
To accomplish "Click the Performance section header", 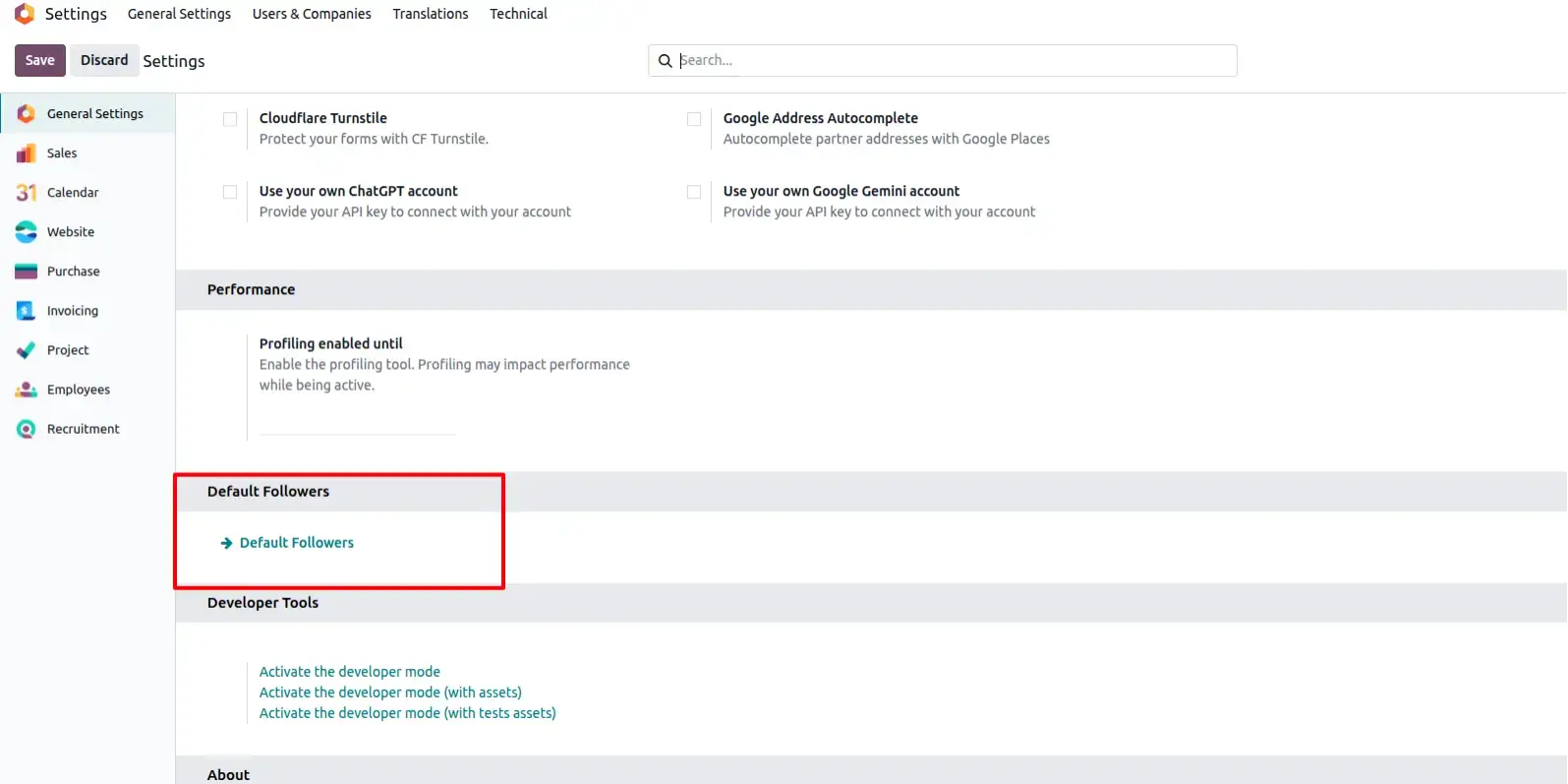I will pyautogui.click(x=251, y=289).
